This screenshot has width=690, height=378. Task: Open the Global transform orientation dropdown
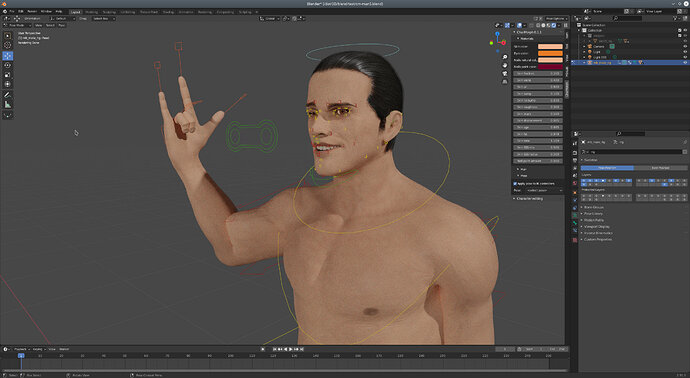pos(269,18)
